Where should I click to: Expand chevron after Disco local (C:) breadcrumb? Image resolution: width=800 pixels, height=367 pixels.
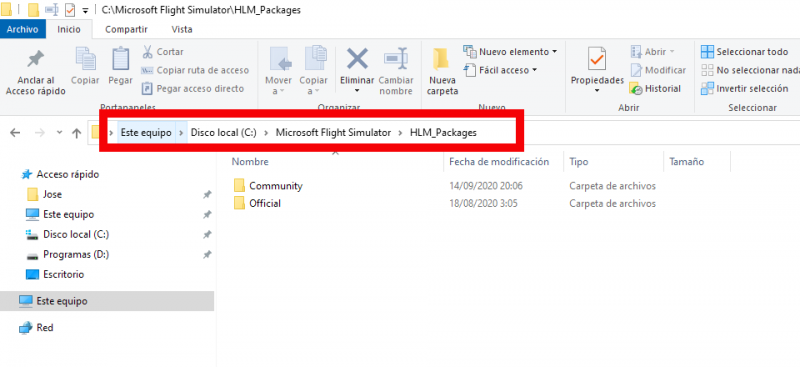point(266,133)
